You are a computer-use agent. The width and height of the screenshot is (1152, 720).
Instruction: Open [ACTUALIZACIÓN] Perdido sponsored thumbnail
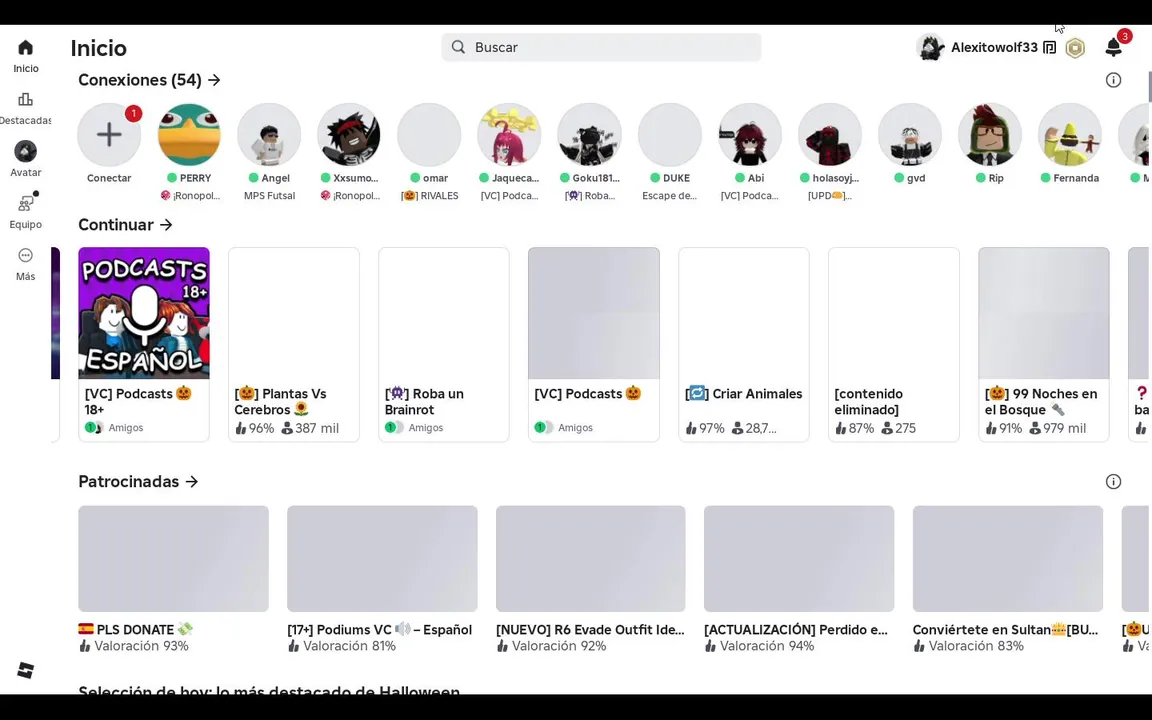(x=799, y=558)
